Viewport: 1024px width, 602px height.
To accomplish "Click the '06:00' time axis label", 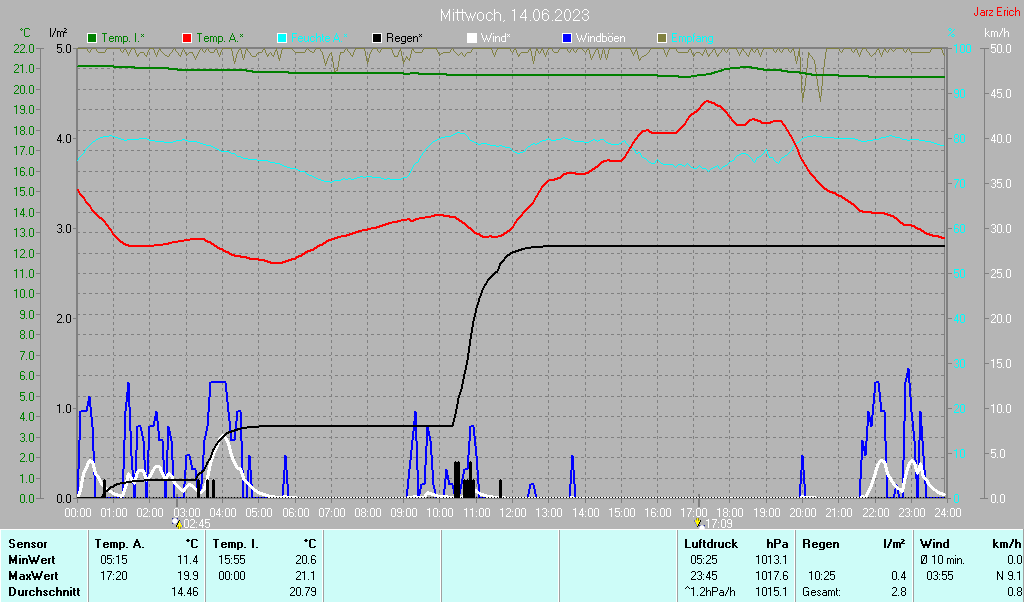I will click(x=295, y=513).
